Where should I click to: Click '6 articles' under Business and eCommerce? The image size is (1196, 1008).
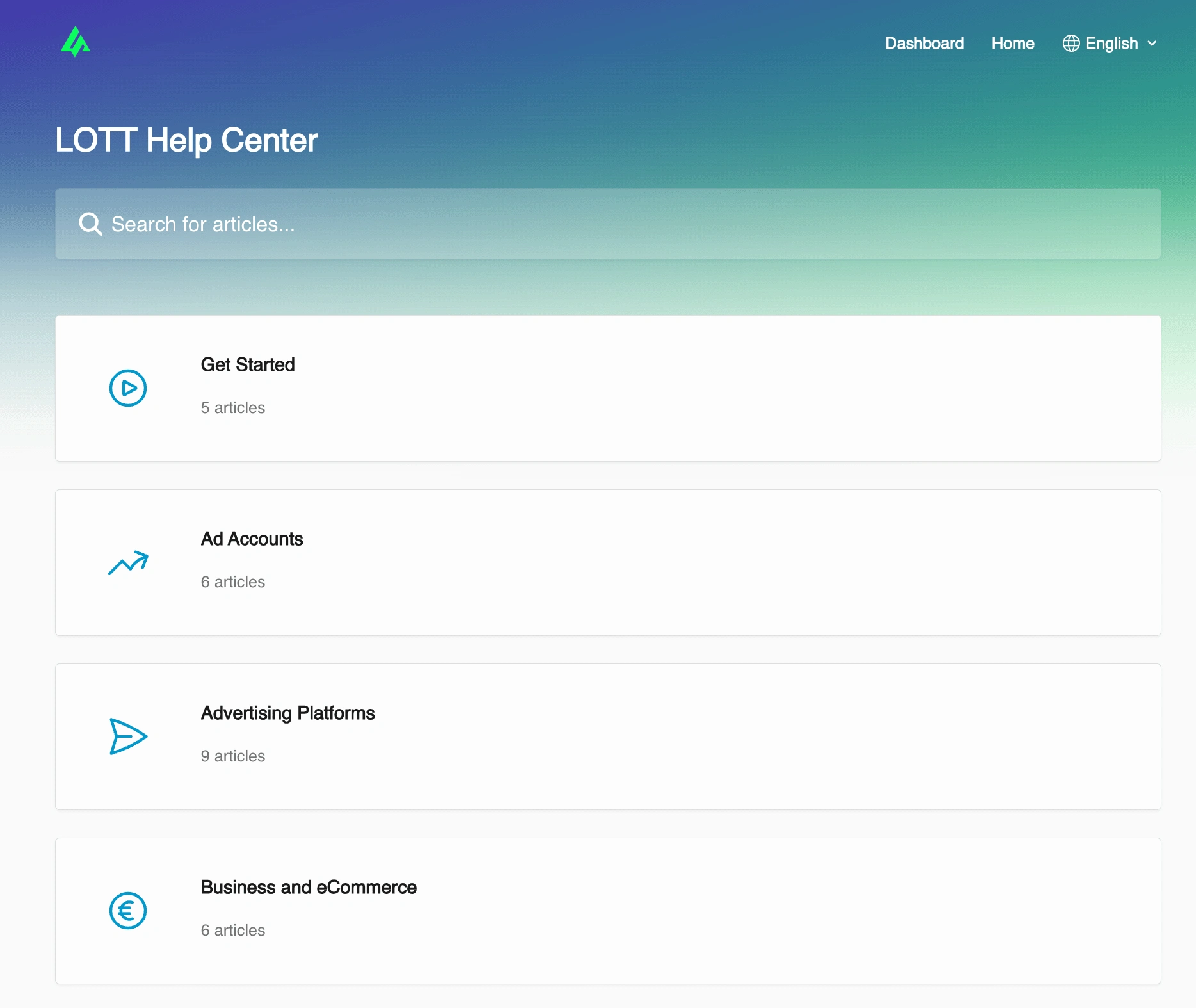233,931
